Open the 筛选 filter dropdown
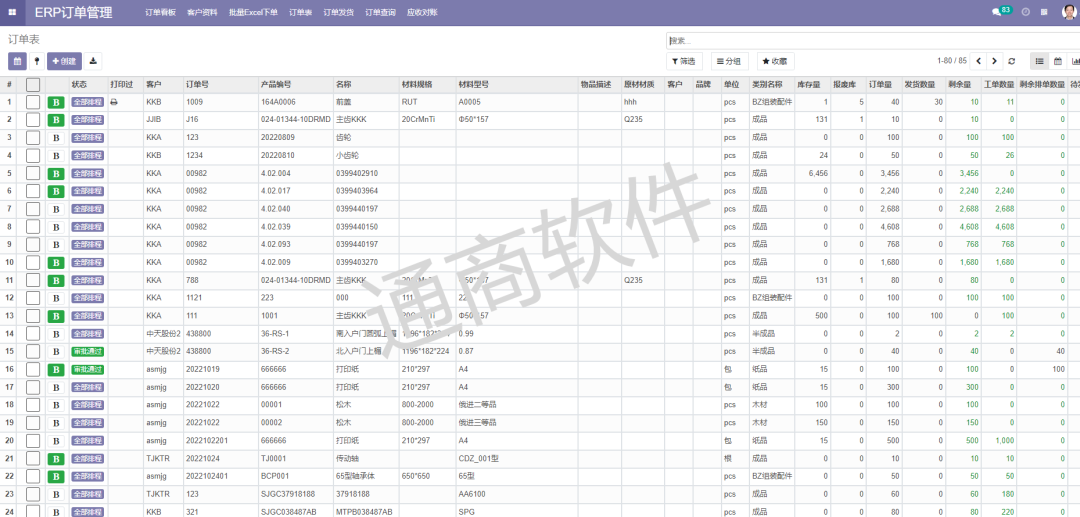 coord(684,61)
